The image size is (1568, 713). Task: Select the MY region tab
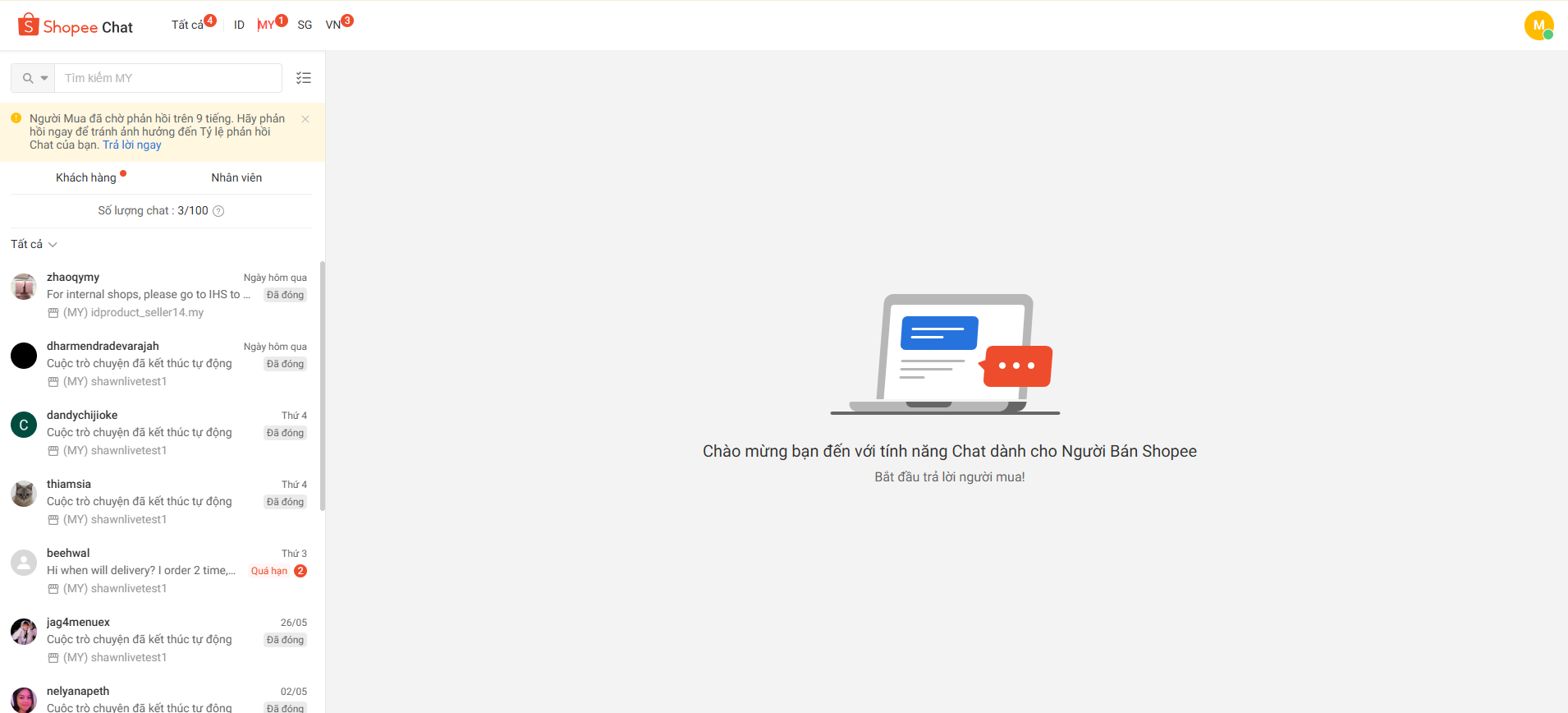[266, 25]
